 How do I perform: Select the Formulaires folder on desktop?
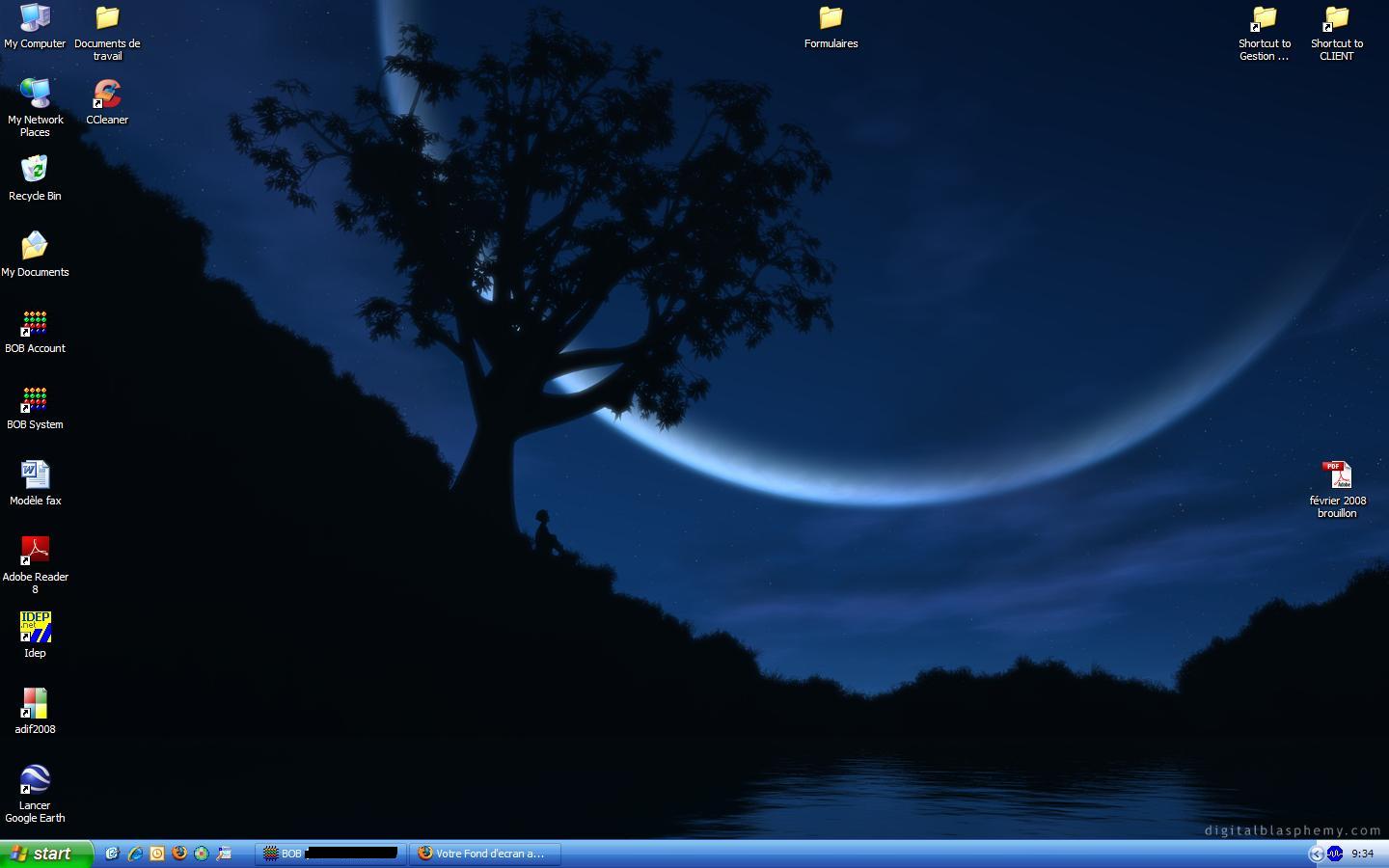tap(831, 27)
